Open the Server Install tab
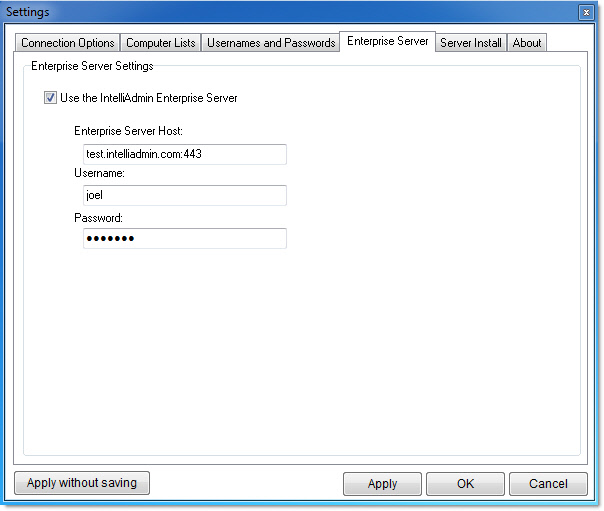The image size is (604, 511). (x=471, y=43)
